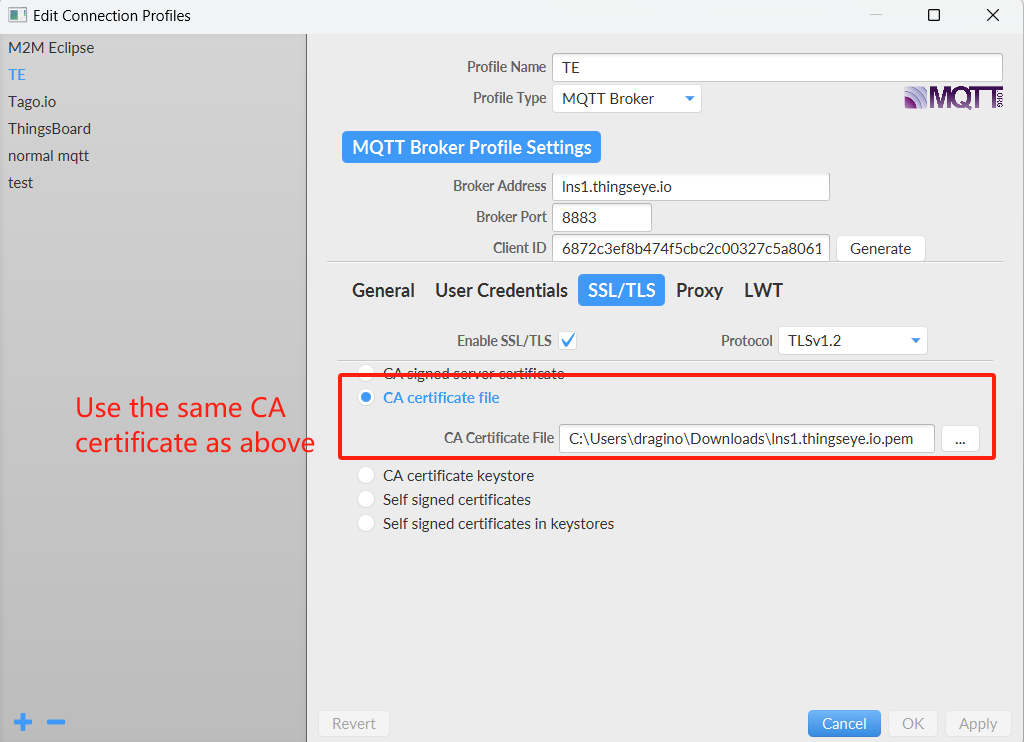Select CA certificate file radio button
Image resolution: width=1024 pixels, height=742 pixels.
366,397
